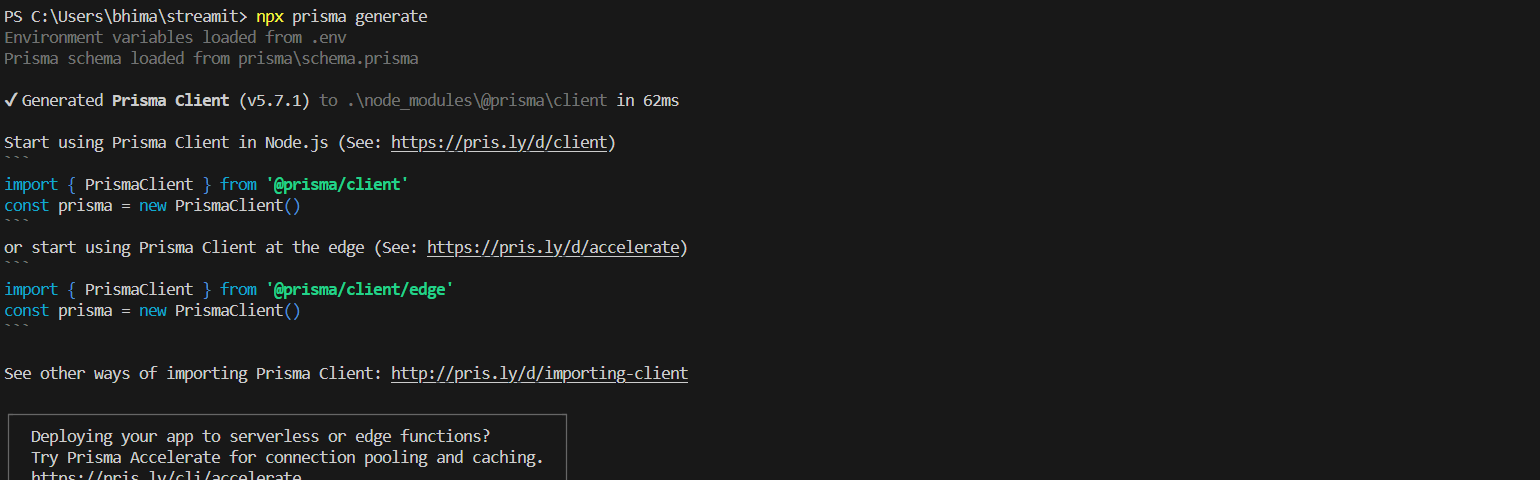Click the prisma\schema.prisma path
Viewport: 1540px width, 480px height.
328,58
